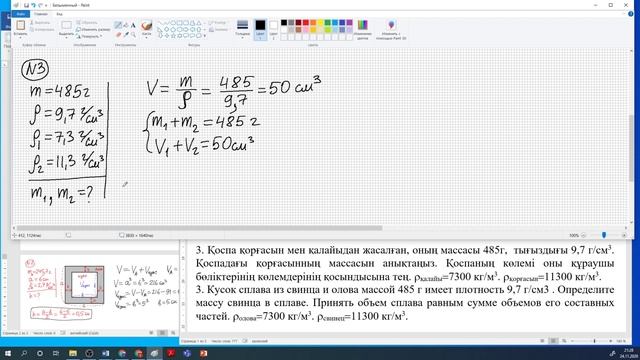The height and width of the screenshot is (360, 640).
Task: Activate Цвет 2 background color box
Action: tap(273, 29)
